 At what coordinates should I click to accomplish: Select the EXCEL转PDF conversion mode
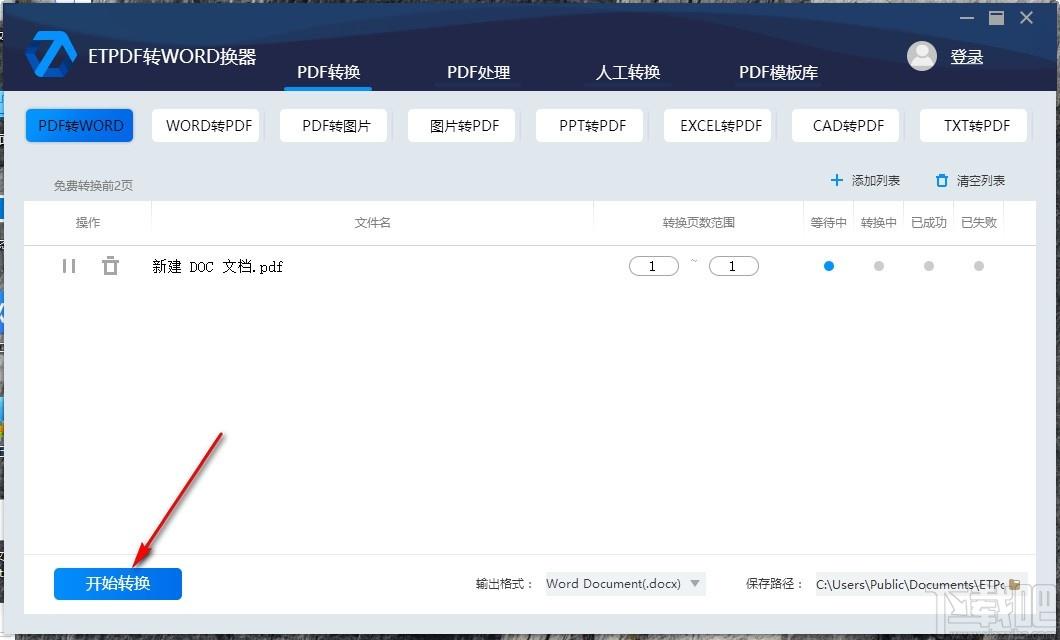pyautogui.click(x=718, y=126)
